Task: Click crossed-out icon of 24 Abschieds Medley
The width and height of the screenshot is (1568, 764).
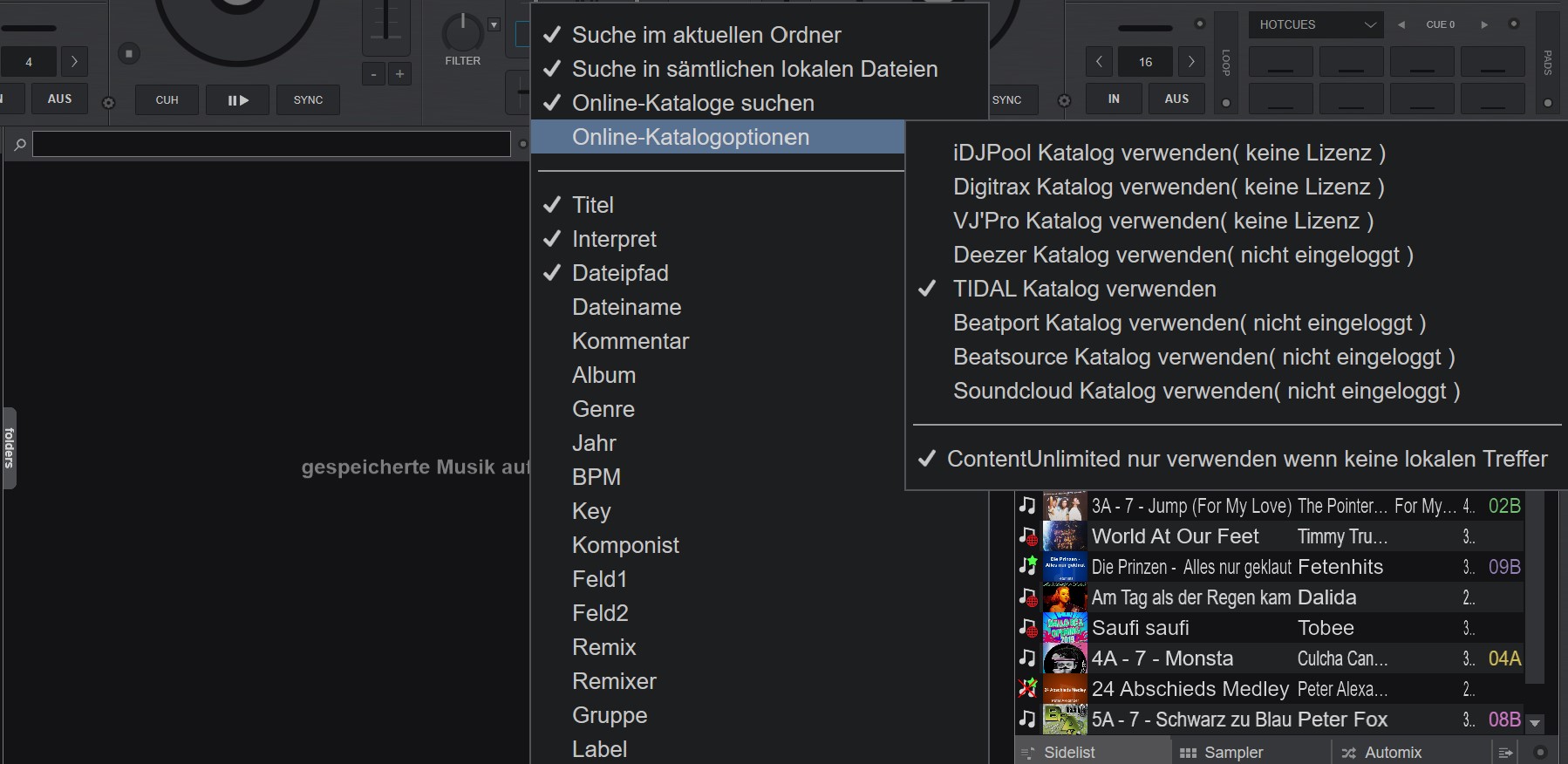Action: coord(1028,688)
